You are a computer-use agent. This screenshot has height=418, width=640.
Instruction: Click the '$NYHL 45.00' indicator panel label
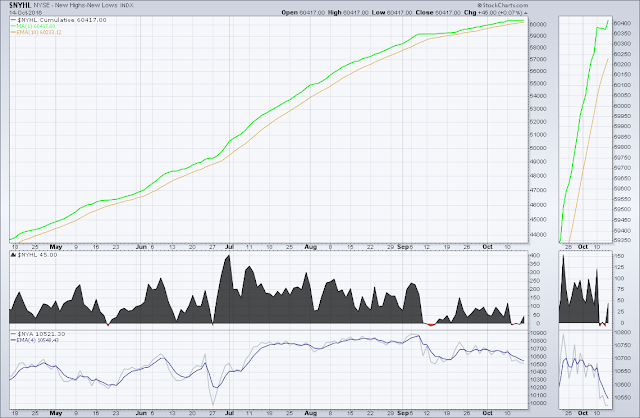pyautogui.click(x=37, y=255)
